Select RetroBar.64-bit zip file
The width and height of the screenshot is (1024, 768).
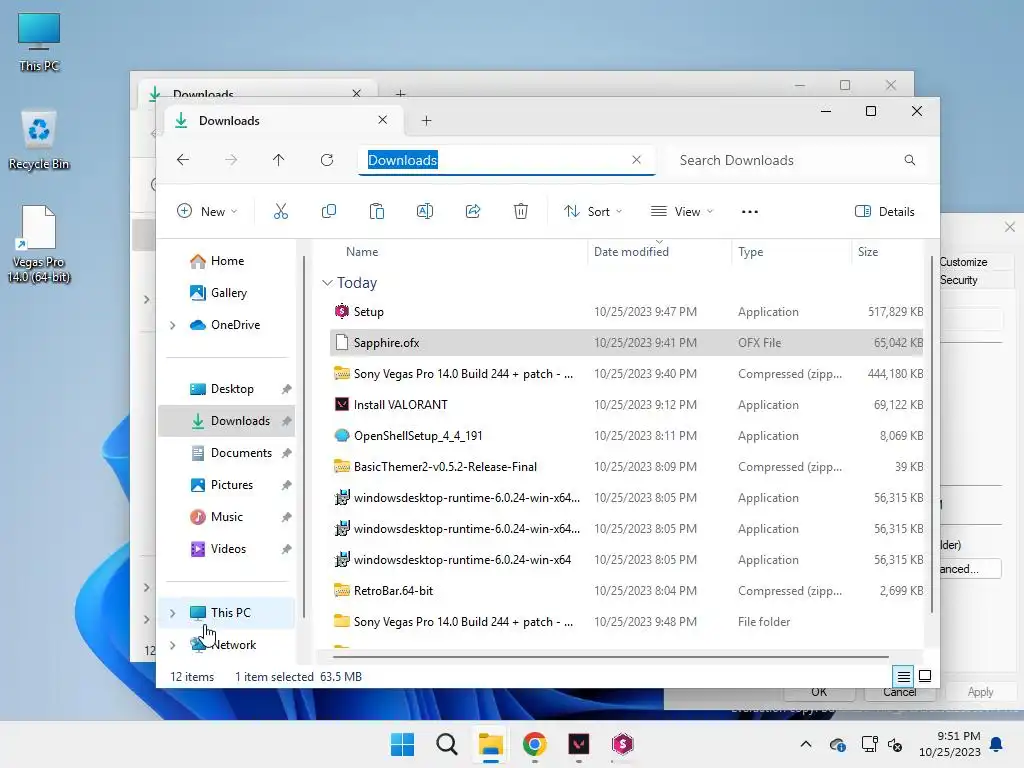click(393, 590)
